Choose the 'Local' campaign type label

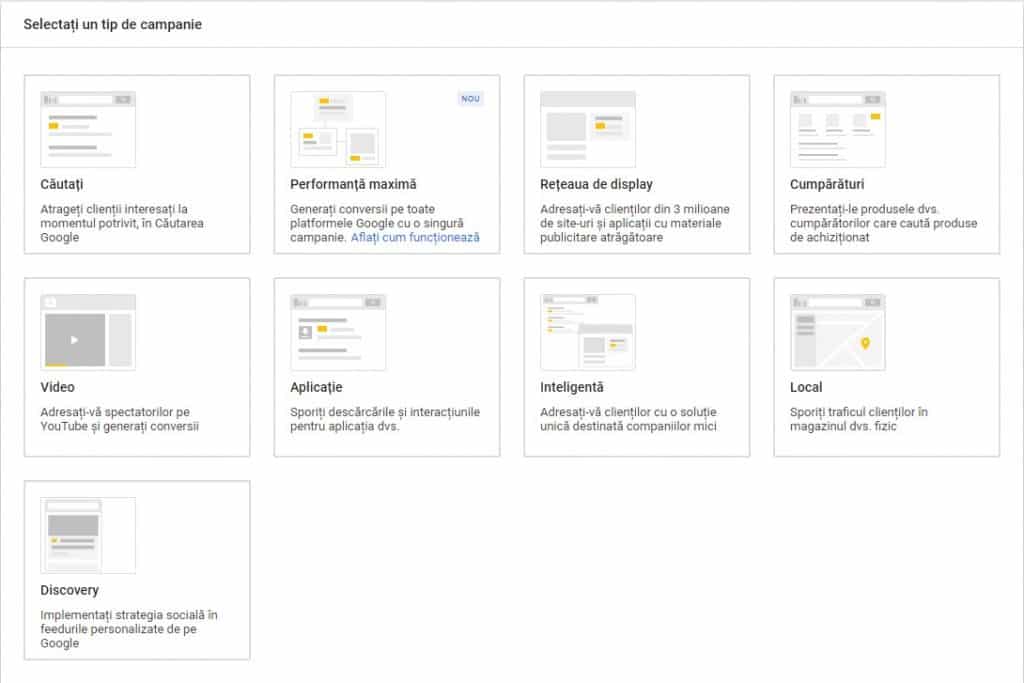(806, 388)
